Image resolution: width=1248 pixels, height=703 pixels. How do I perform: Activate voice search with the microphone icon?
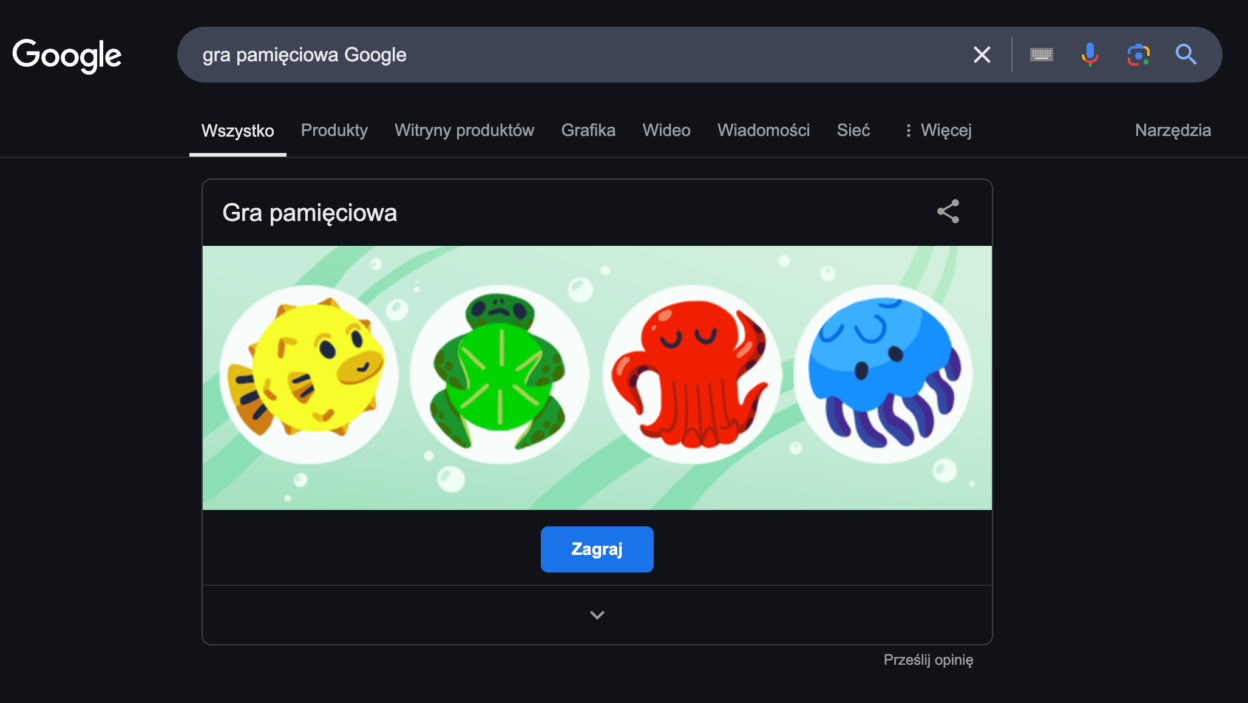[1089, 54]
